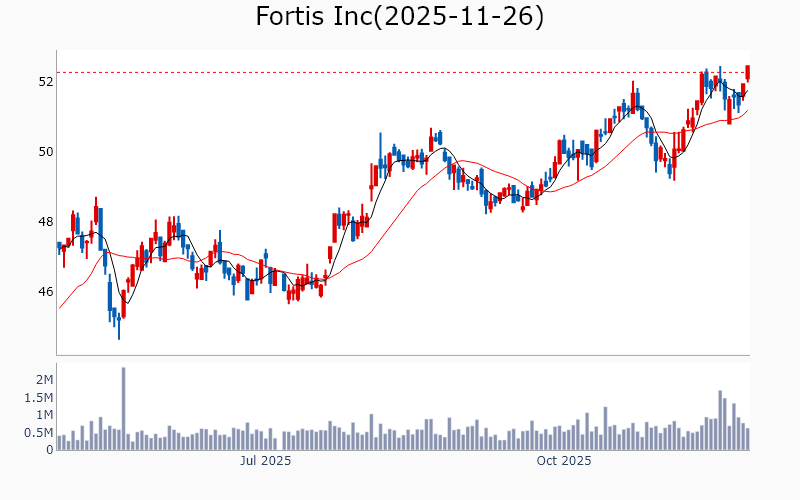Click the last red candle at far right
Screen dimensions: 800x500
(x=747, y=73)
